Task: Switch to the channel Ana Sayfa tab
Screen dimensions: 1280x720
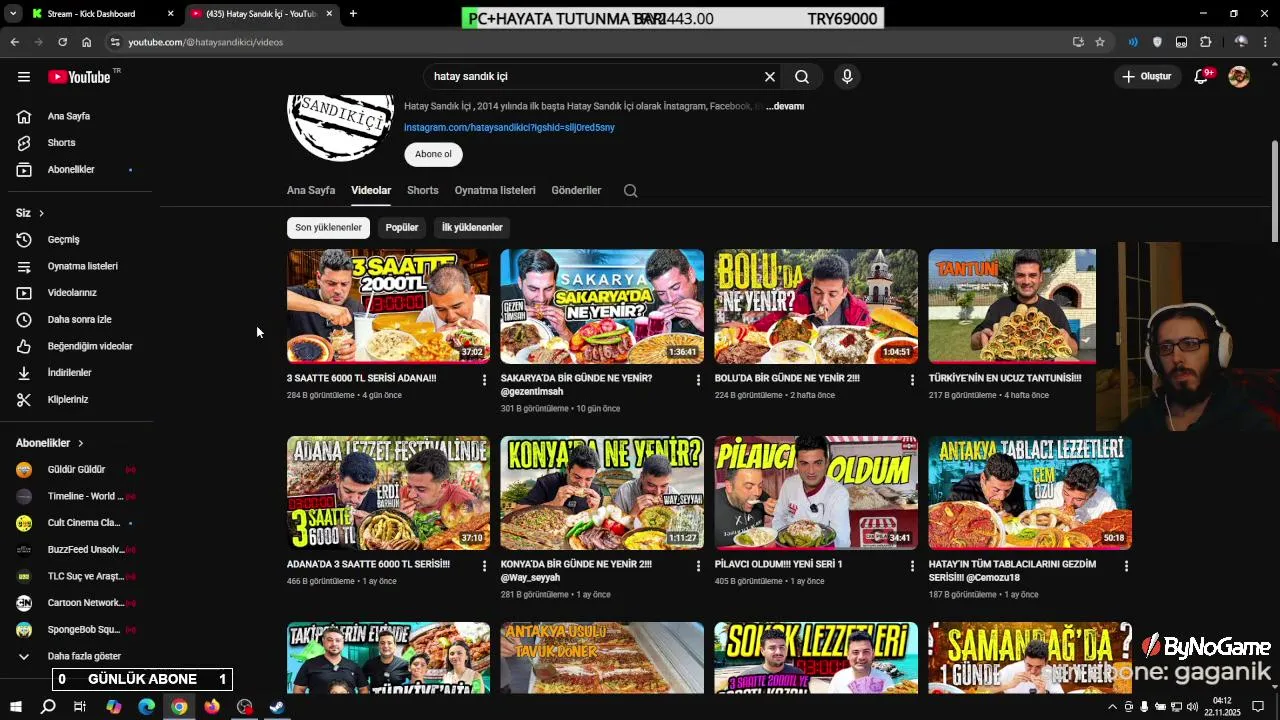Action: (x=311, y=190)
